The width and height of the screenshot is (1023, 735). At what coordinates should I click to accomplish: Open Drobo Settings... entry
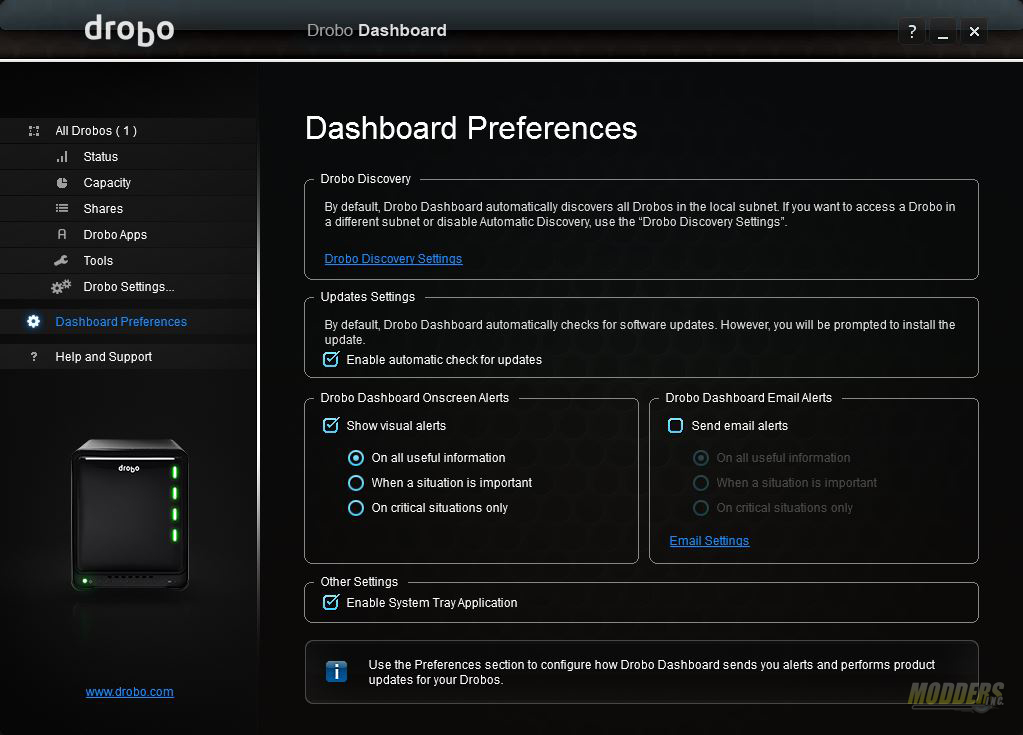[x=129, y=287]
